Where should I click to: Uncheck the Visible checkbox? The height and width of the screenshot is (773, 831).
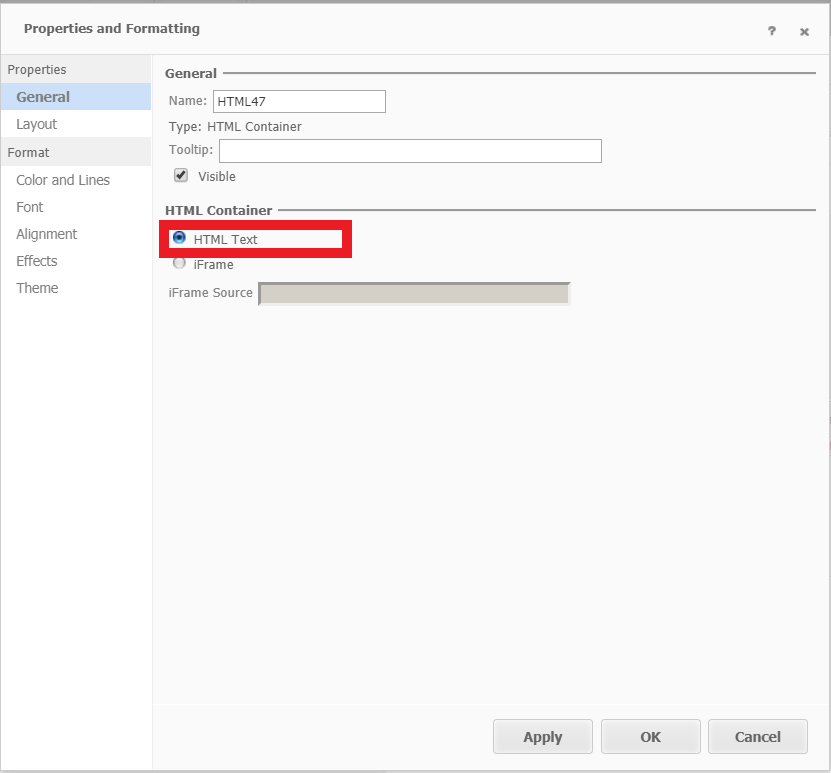pyautogui.click(x=181, y=175)
